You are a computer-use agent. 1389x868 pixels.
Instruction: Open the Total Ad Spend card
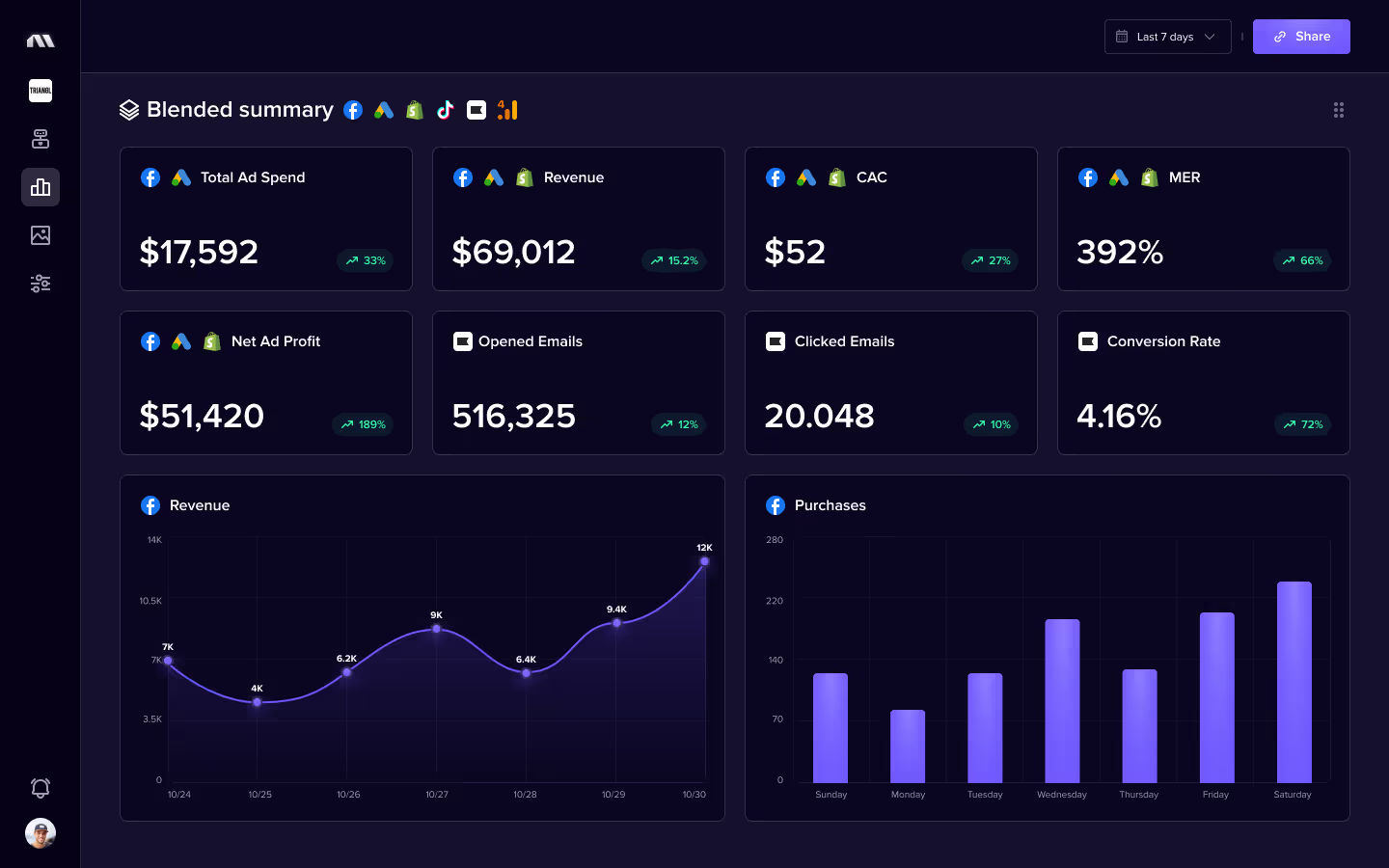[266, 219]
